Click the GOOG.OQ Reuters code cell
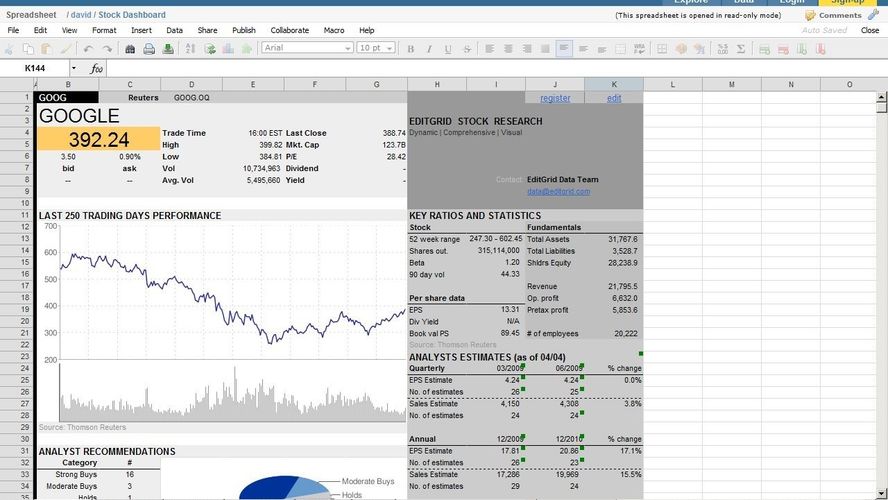The width and height of the screenshot is (888, 500). 191,97
